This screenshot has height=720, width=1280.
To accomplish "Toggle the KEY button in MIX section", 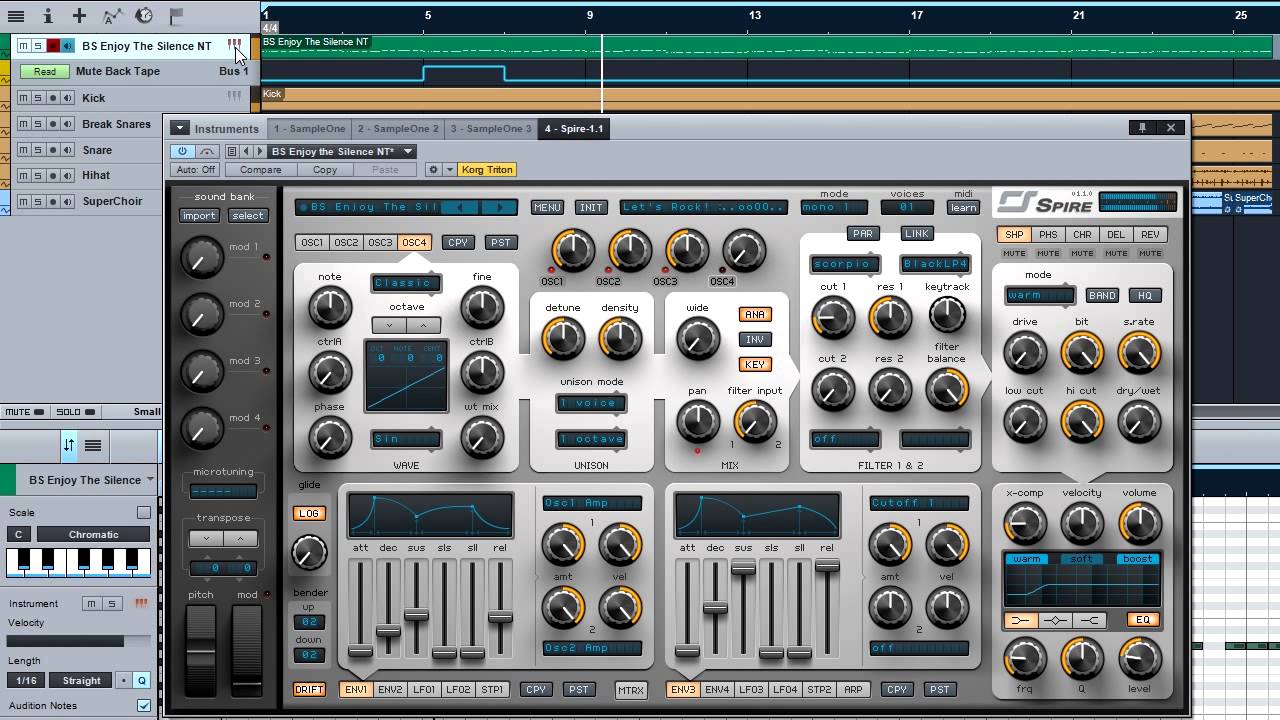I will tap(755, 364).
